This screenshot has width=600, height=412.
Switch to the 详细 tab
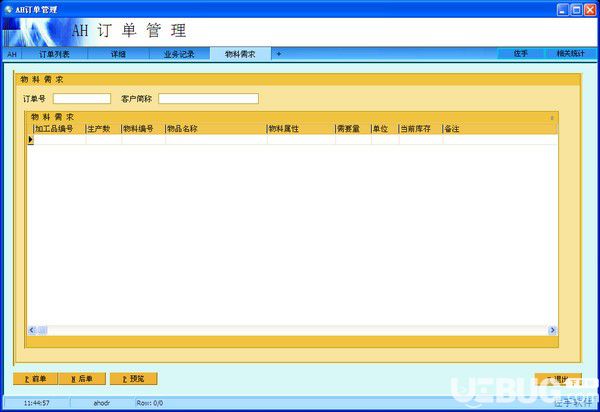click(118, 54)
